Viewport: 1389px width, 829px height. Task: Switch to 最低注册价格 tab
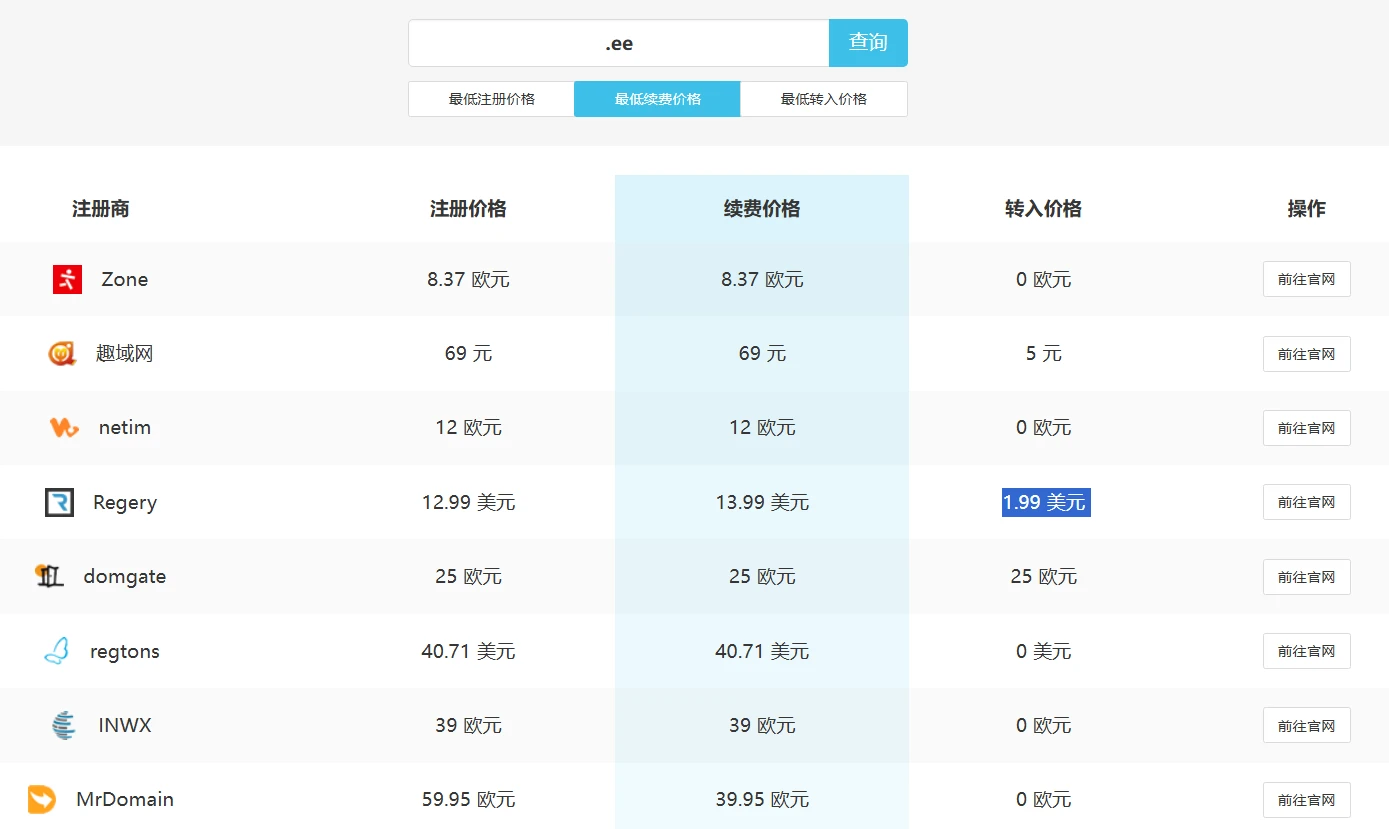click(491, 99)
